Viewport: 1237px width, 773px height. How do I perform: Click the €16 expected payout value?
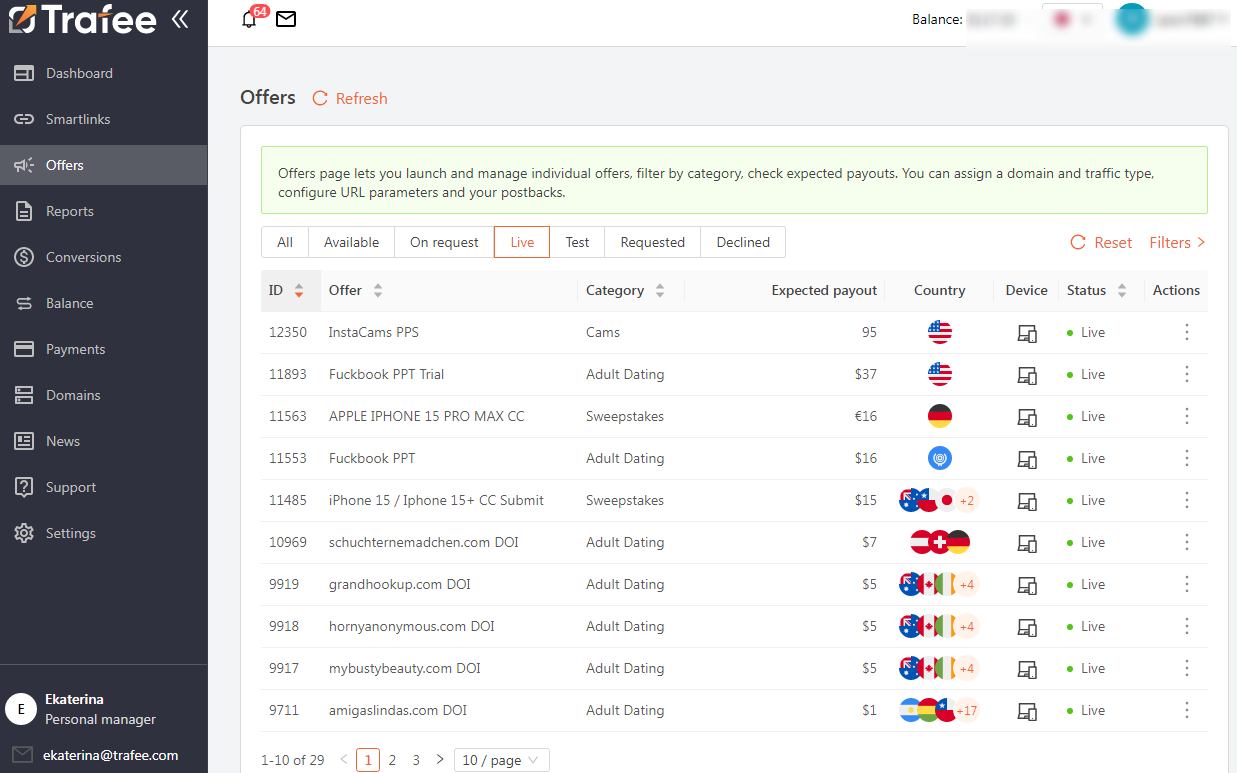coord(865,416)
